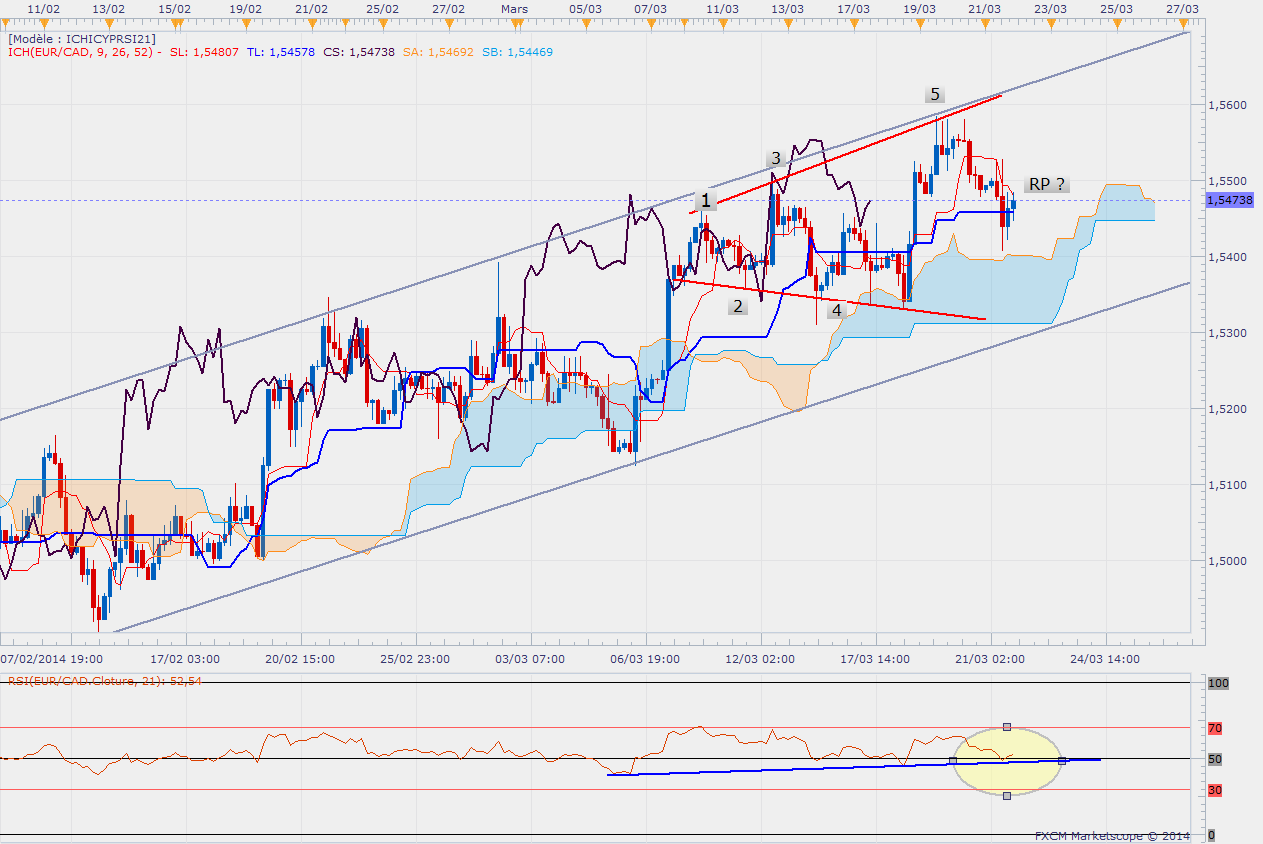Grab the right handle of the RSI ellipse
Viewport: 1263px width, 844px height.
coord(1062,761)
